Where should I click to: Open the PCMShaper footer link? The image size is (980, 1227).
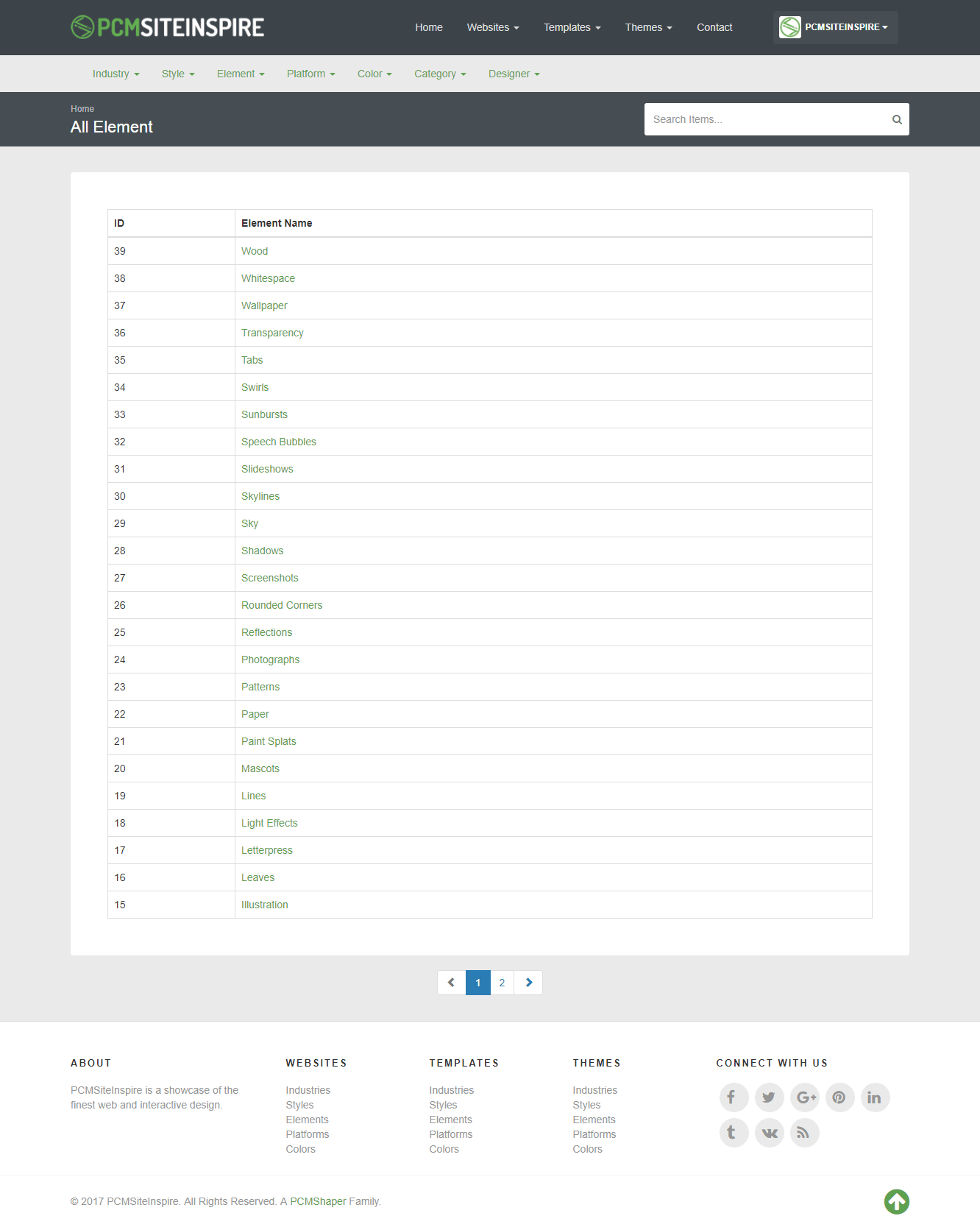click(318, 1201)
